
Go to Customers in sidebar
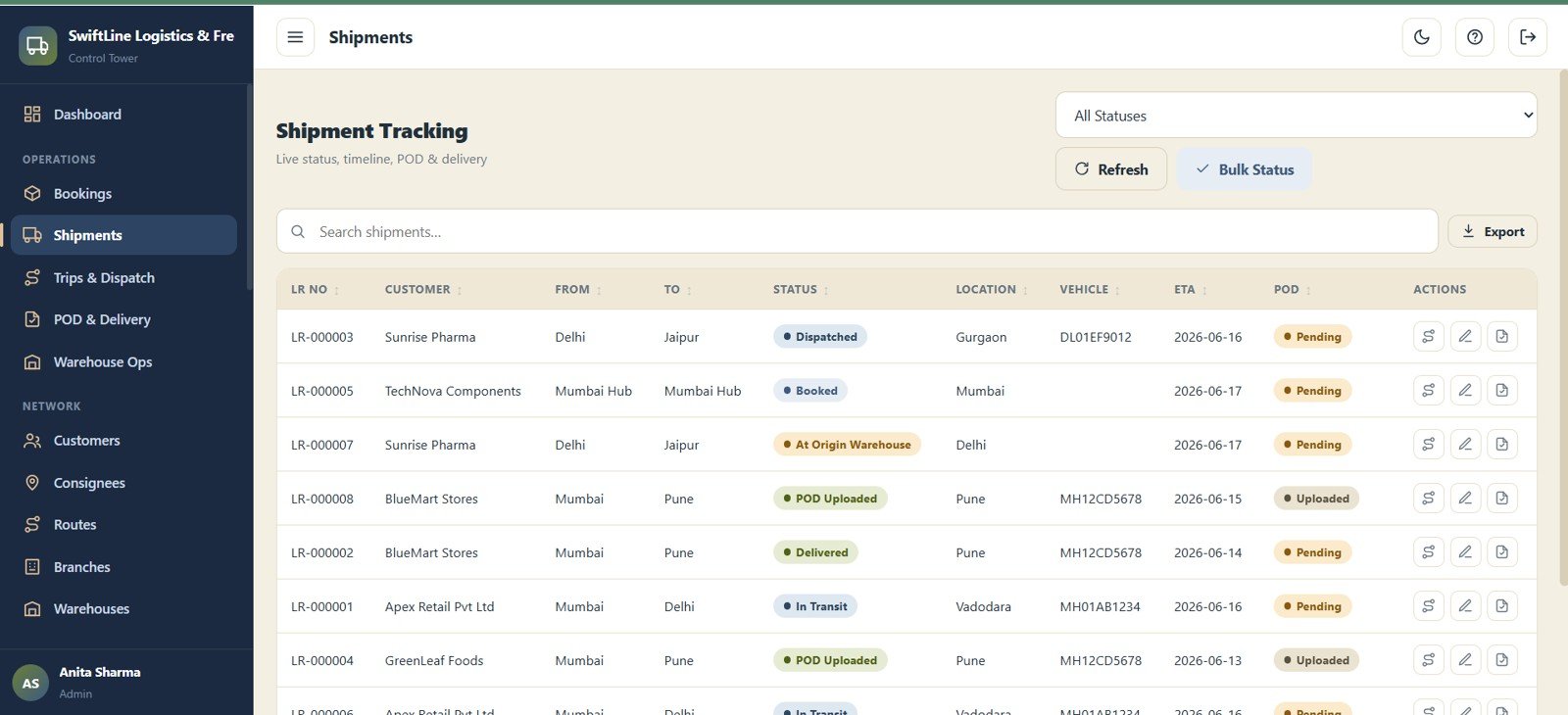point(123,441)
